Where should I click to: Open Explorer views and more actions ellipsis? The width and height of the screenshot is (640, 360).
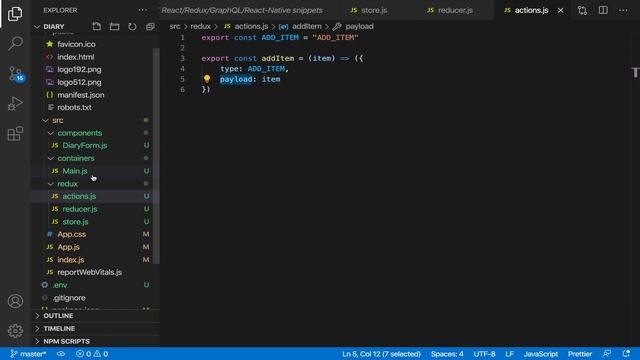point(143,10)
